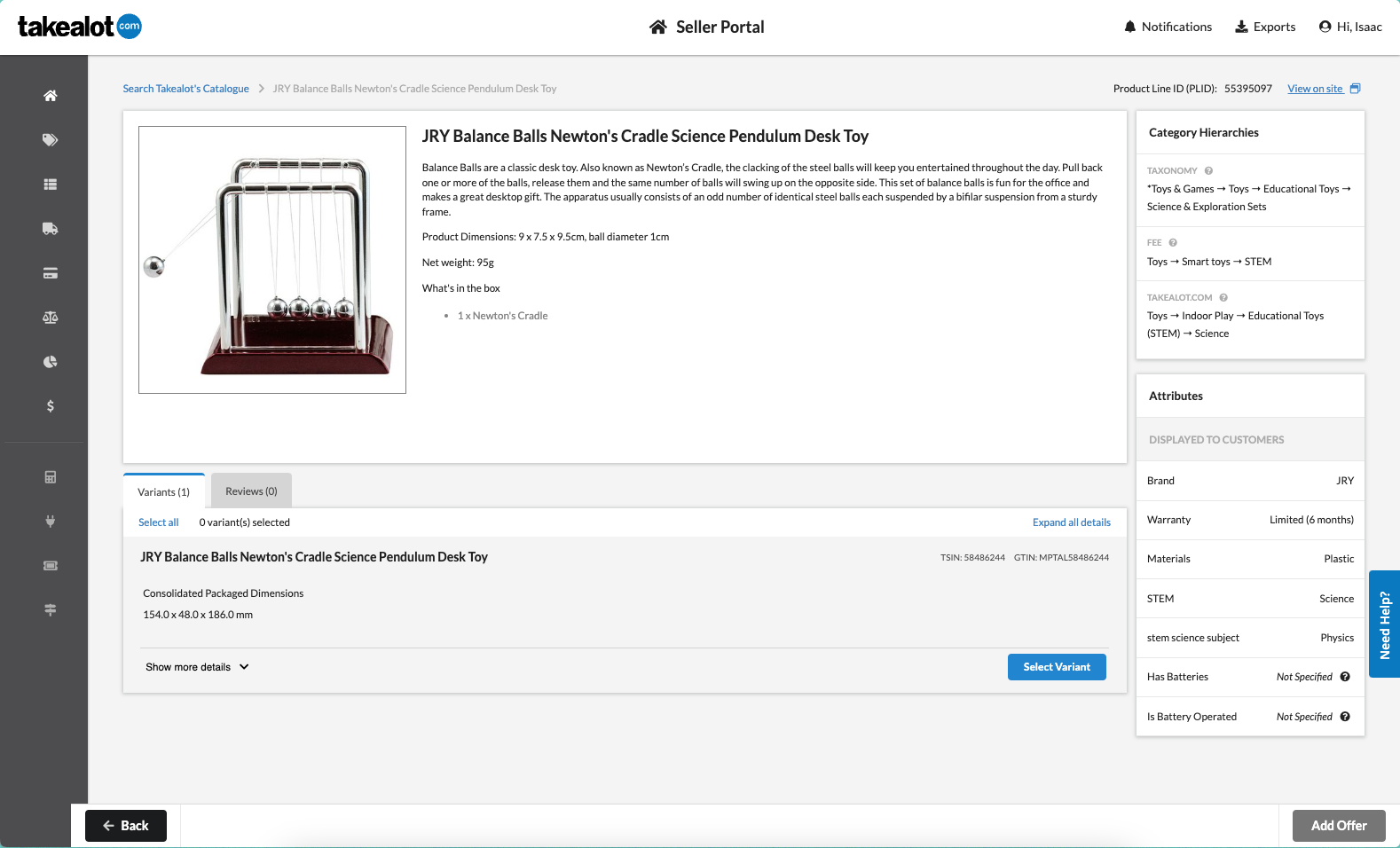The image size is (1400, 848).
Task: Click the credit card sidebar icon
Action: click(x=51, y=273)
